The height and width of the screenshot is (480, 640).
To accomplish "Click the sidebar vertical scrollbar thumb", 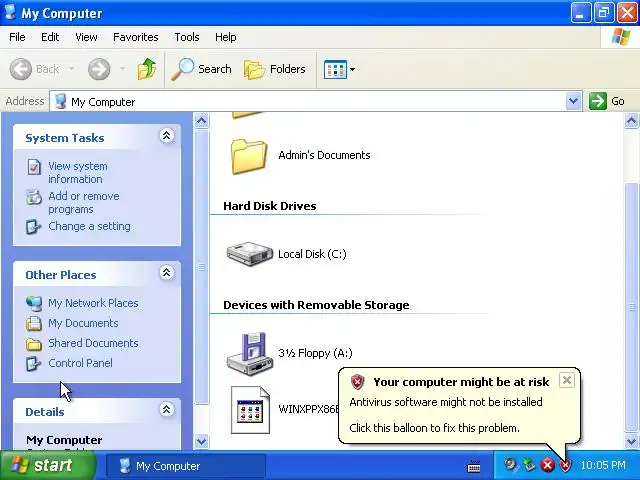I will [201, 267].
